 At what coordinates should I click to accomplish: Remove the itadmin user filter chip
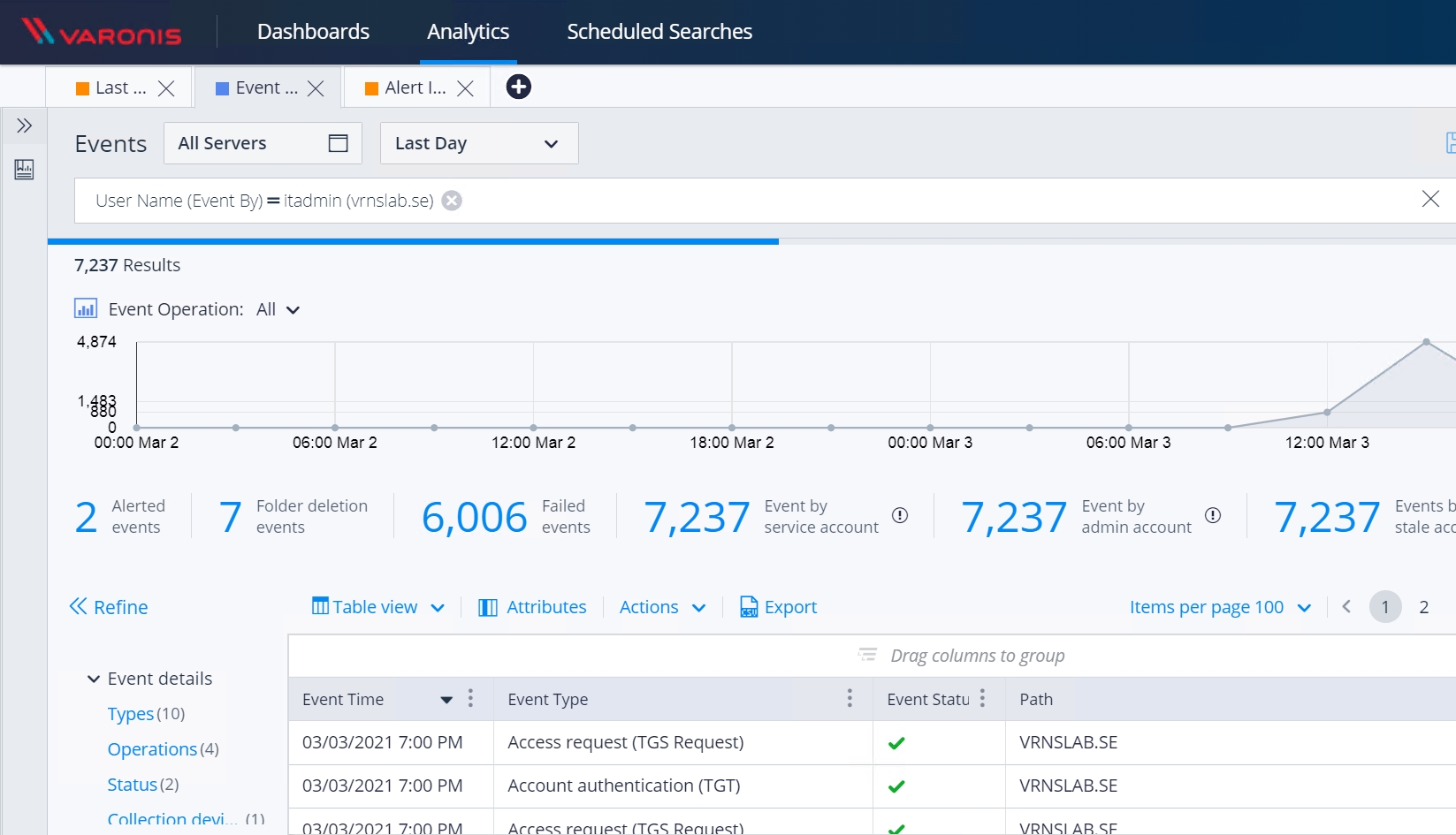451,201
